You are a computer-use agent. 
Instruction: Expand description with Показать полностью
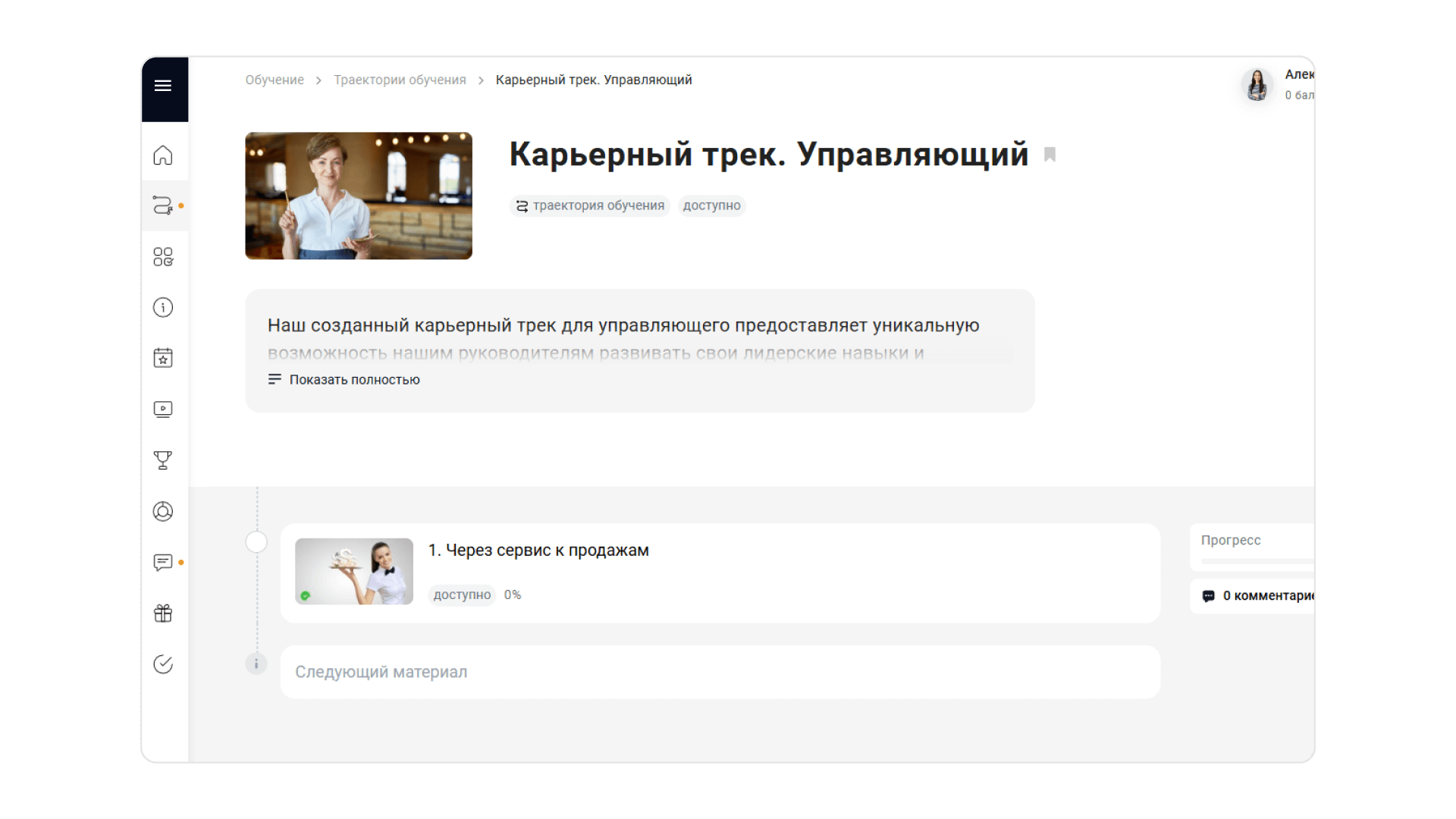tap(344, 380)
